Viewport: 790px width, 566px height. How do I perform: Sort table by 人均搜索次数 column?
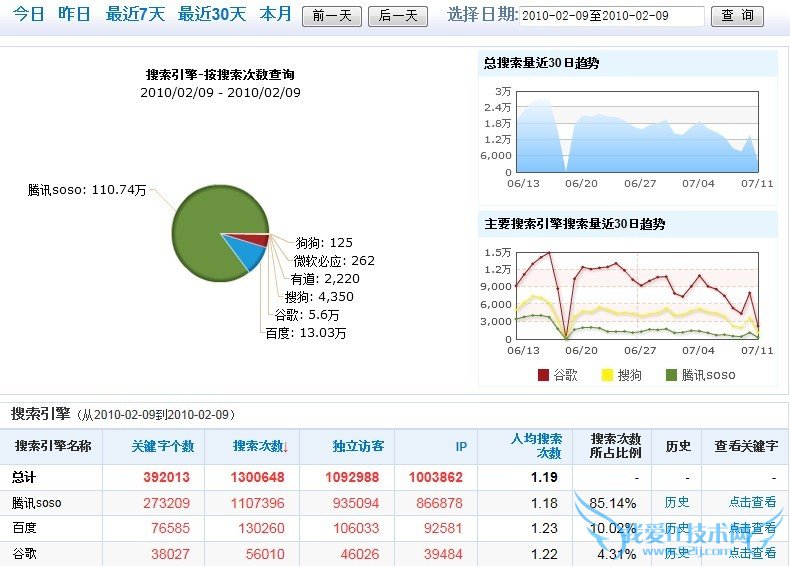click(536, 446)
